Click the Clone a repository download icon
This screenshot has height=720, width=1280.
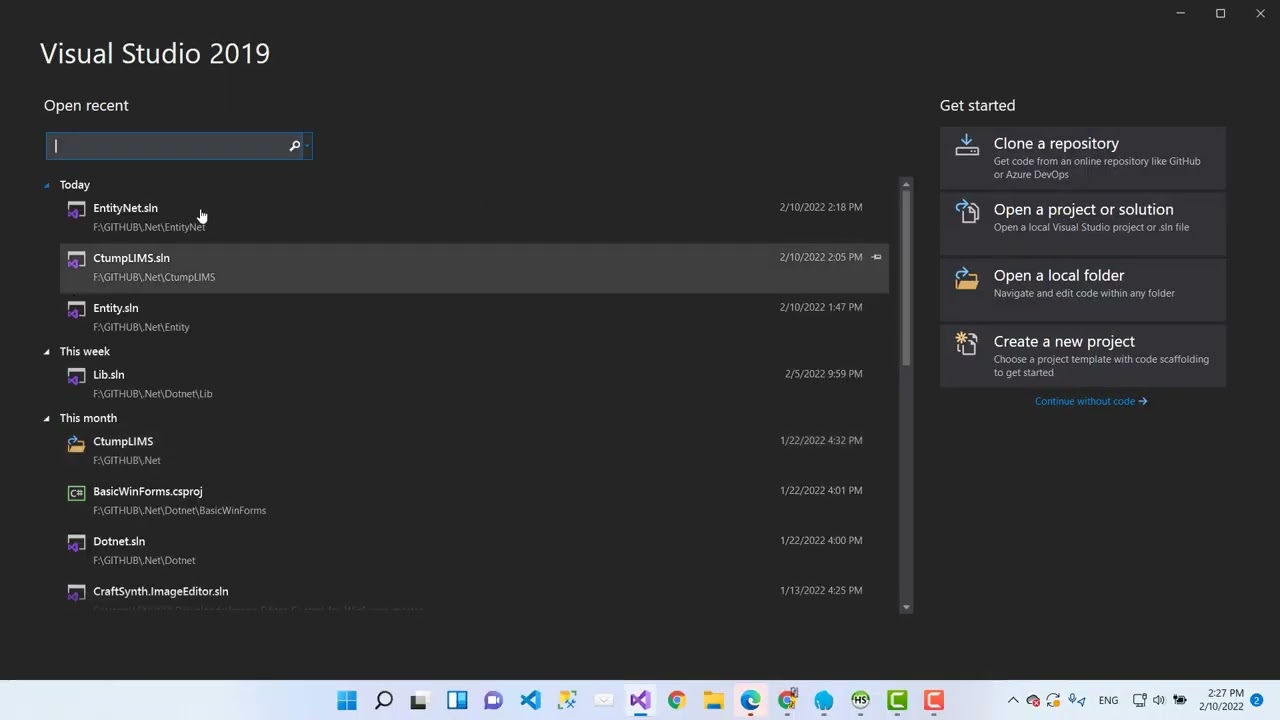pyautogui.click(x=967, y=146)
